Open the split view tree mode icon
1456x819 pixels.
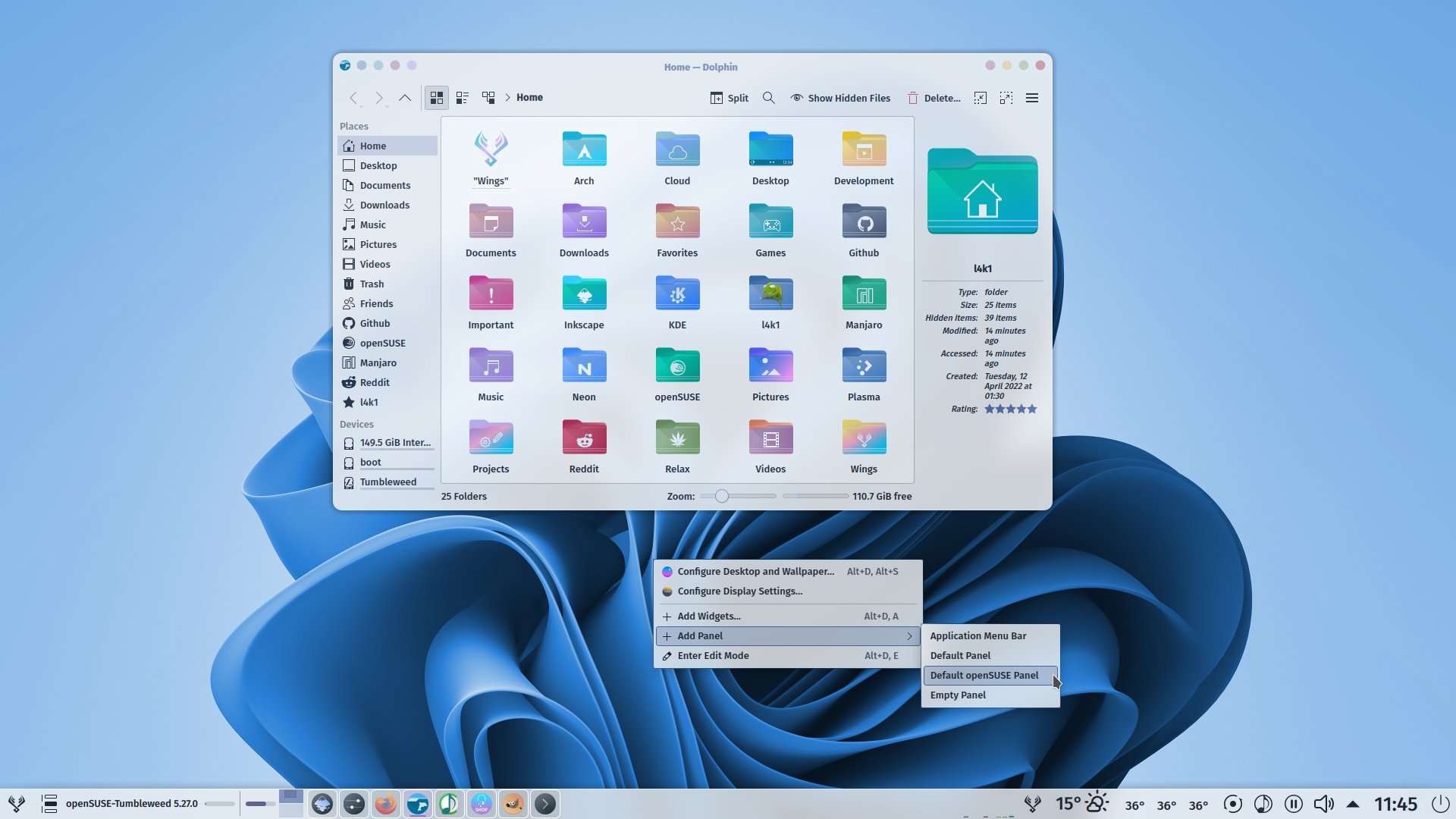488,97
